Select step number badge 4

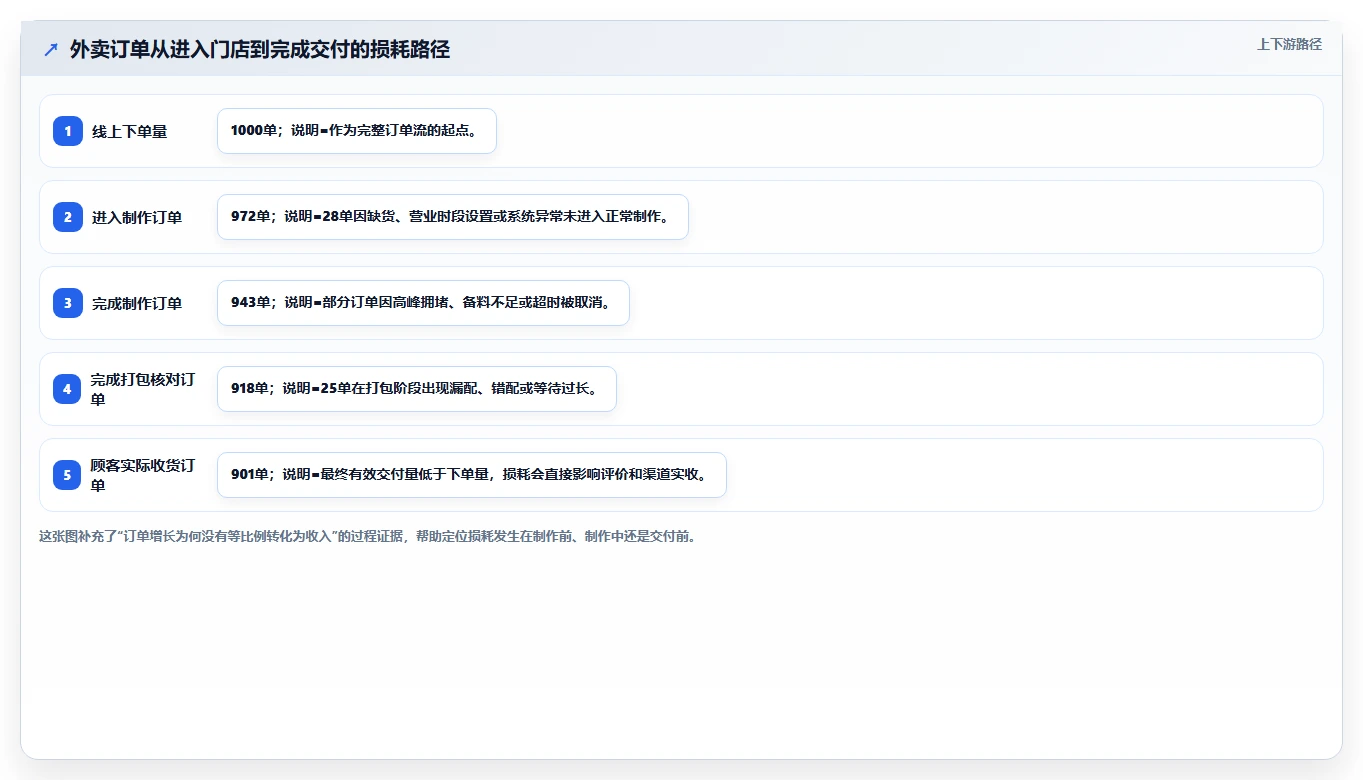tap(68, 389)
